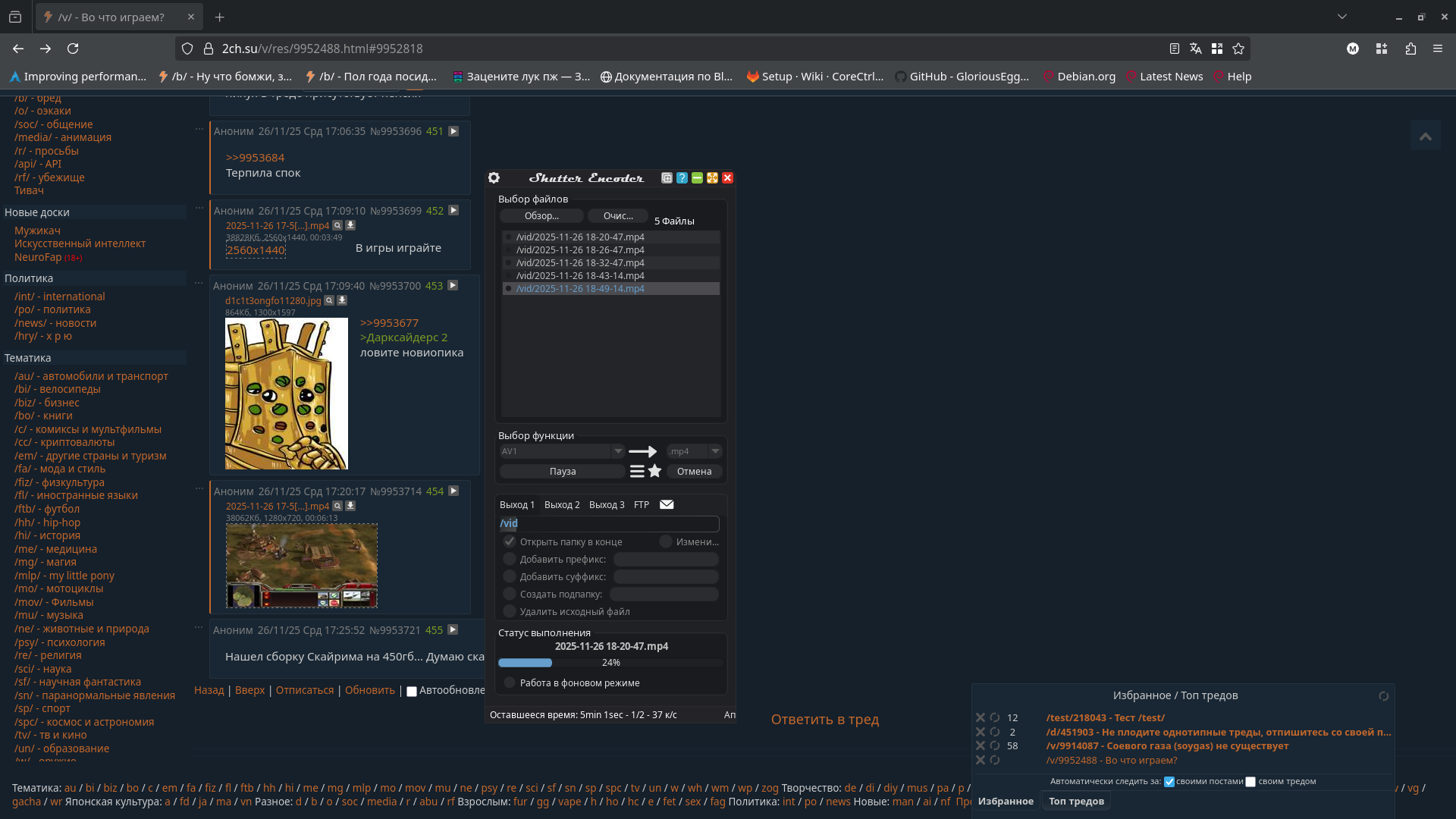
Task: Download the d1c1t3ongfo11280.jpg attachment
Action: (x=342, y=300)
